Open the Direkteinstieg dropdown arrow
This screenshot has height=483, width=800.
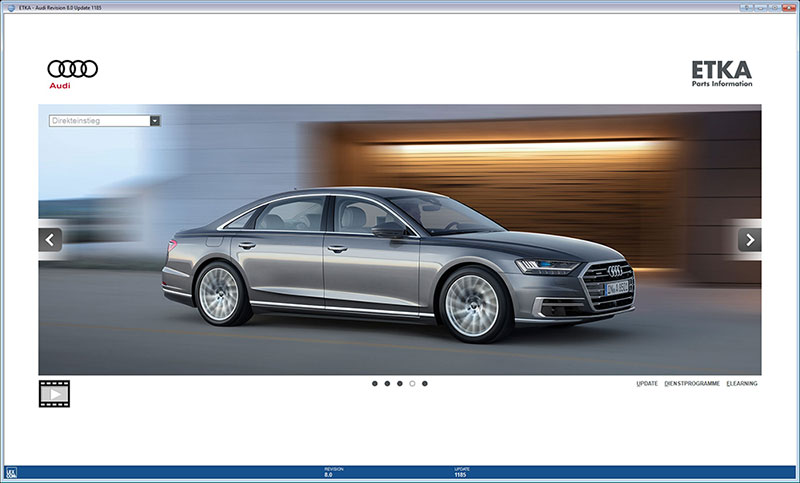[x=155, y=121]
